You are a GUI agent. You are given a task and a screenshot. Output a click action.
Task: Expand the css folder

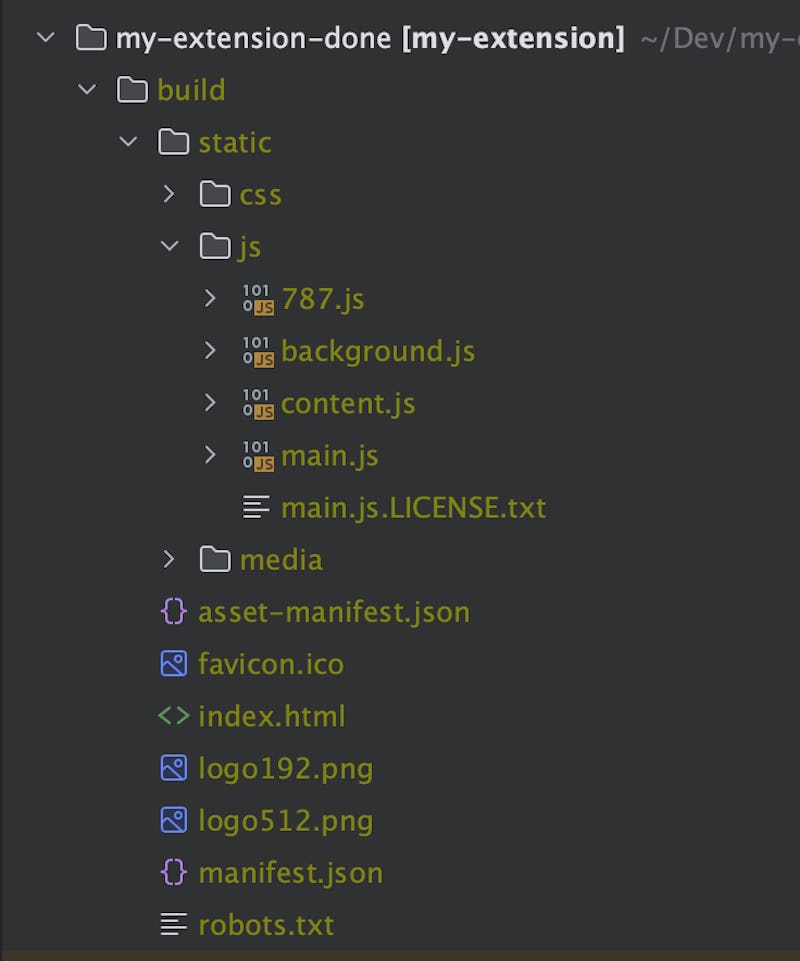169,194
